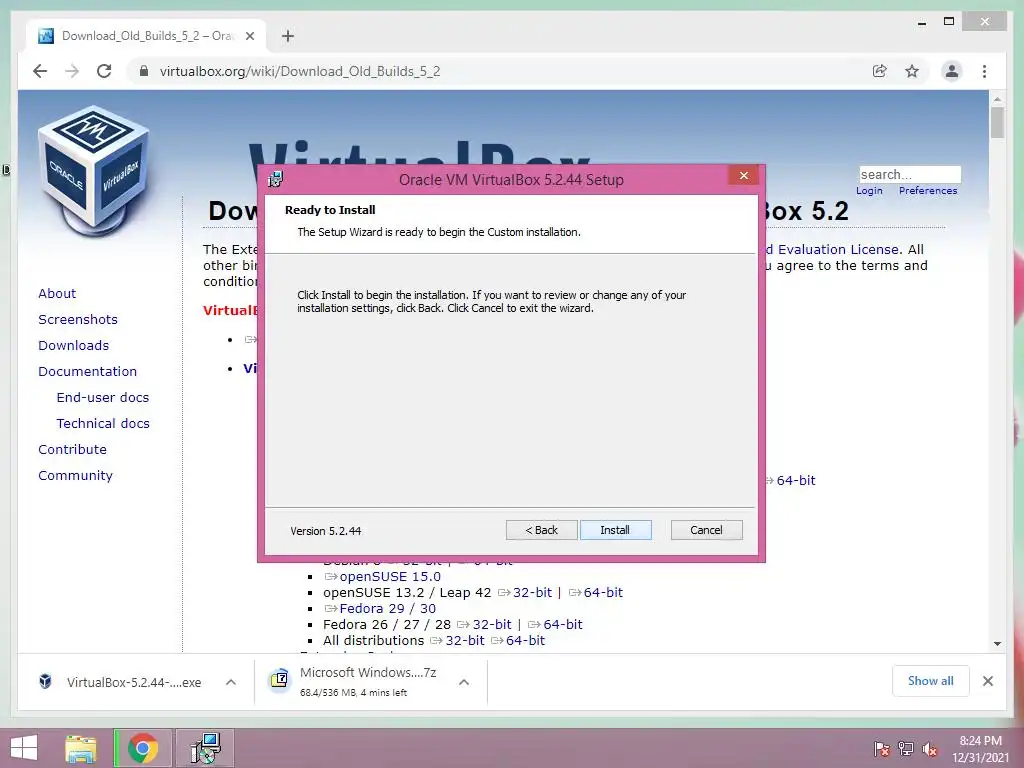
Task: Click the muted volume tray icon
Action: [929, 749]
